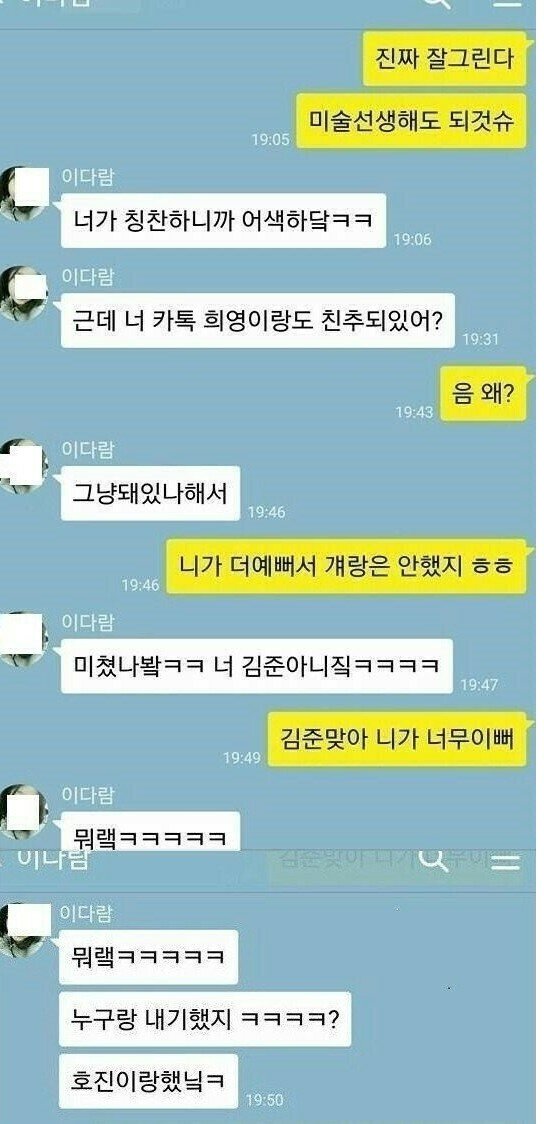Open profile avatar beside '너가 칭찬하니까 어색하닼ㅋㅋ'
544x1124 pixels.
[x=24, y=194]
